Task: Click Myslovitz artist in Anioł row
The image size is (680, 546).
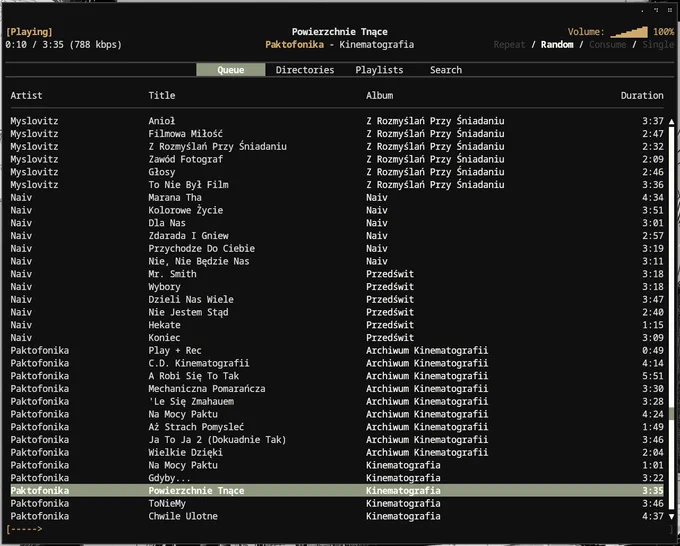Action: (x=34, y=121)
